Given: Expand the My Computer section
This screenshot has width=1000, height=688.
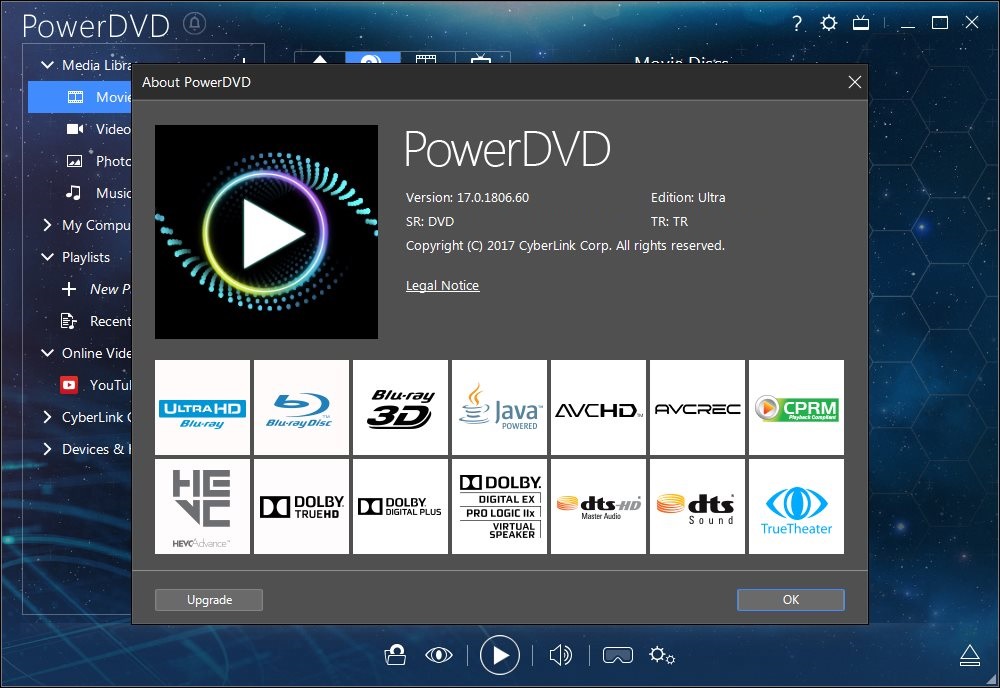Looking at the screenshot, I should click(x=47, y=225).
